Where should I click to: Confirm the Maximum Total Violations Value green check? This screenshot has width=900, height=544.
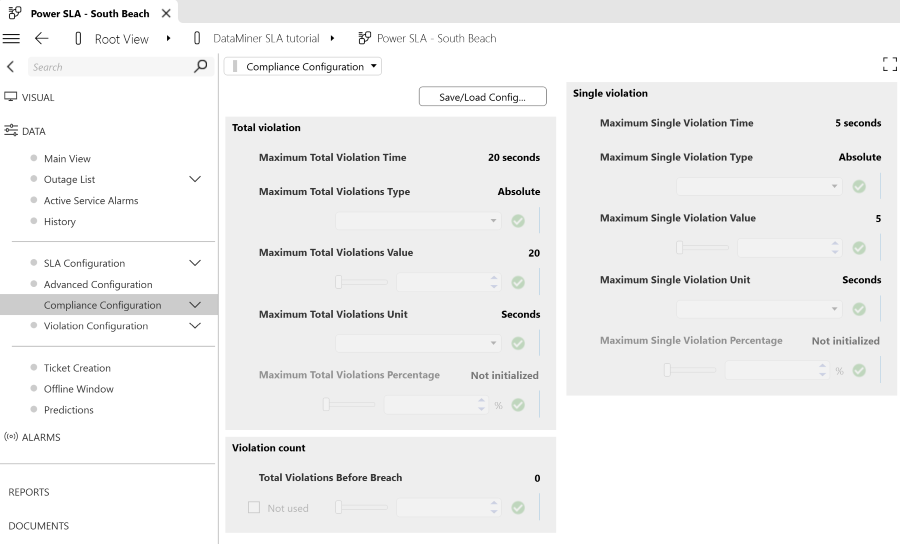pos(518,282)
